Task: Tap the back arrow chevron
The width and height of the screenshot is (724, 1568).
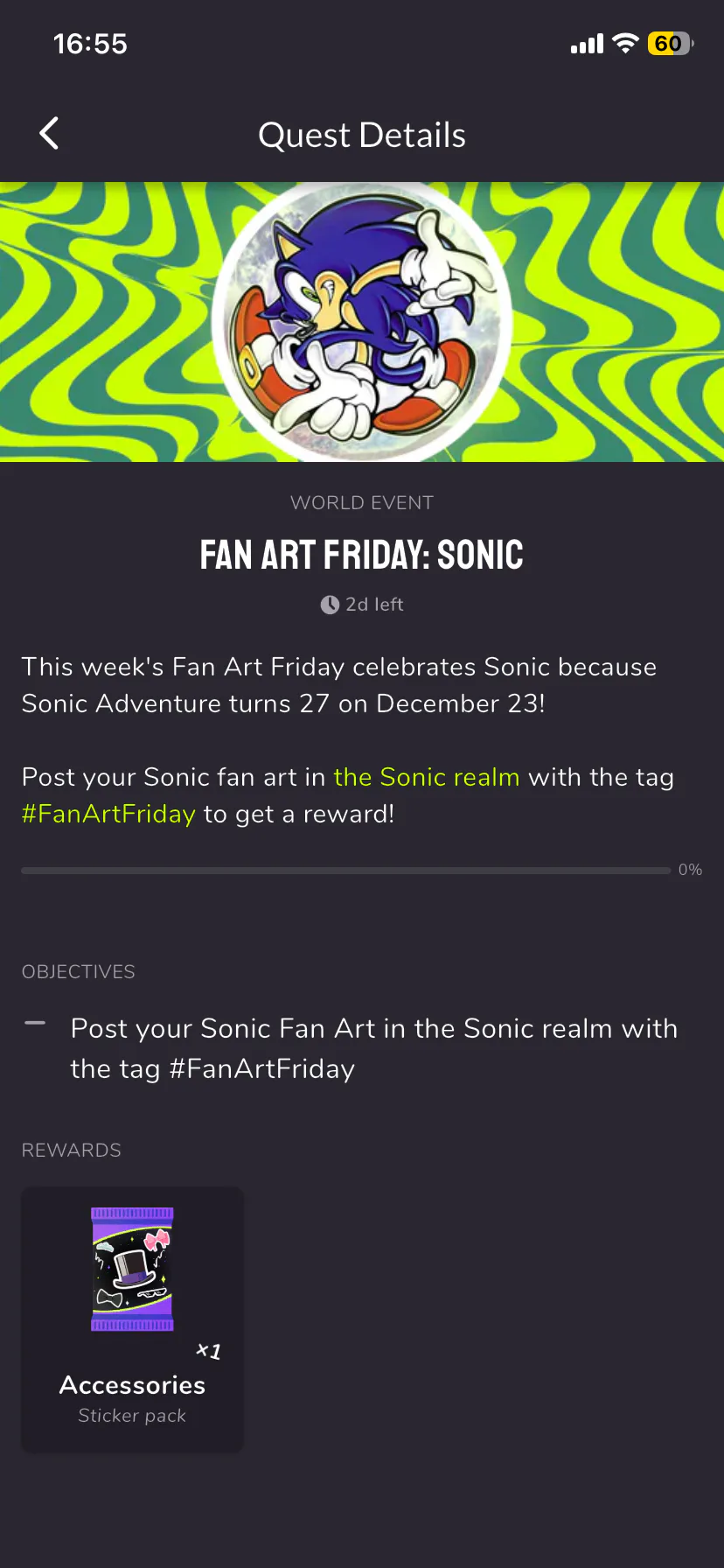Action: click(50, 134)
